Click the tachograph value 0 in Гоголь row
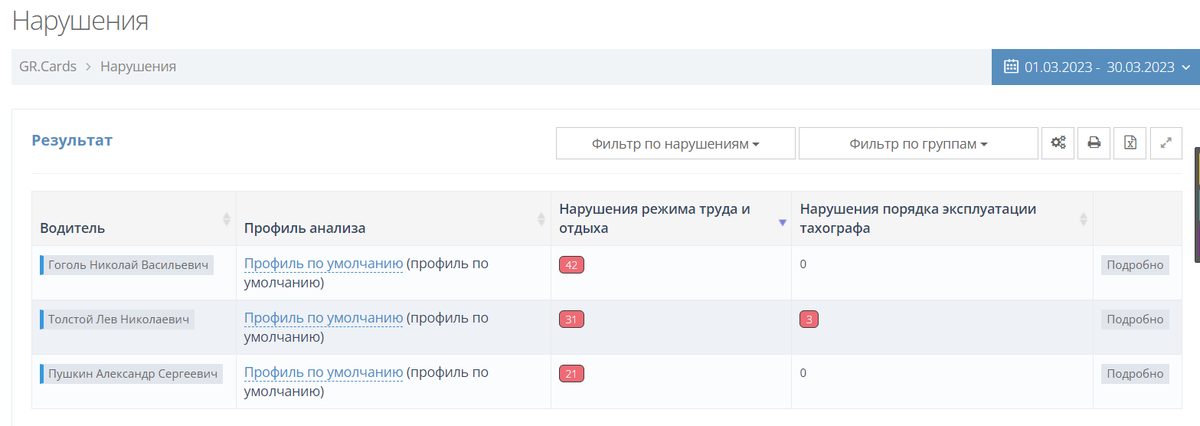Image resolution: width=1200 pixels, height=426 pixels. (x=803, y=265)
